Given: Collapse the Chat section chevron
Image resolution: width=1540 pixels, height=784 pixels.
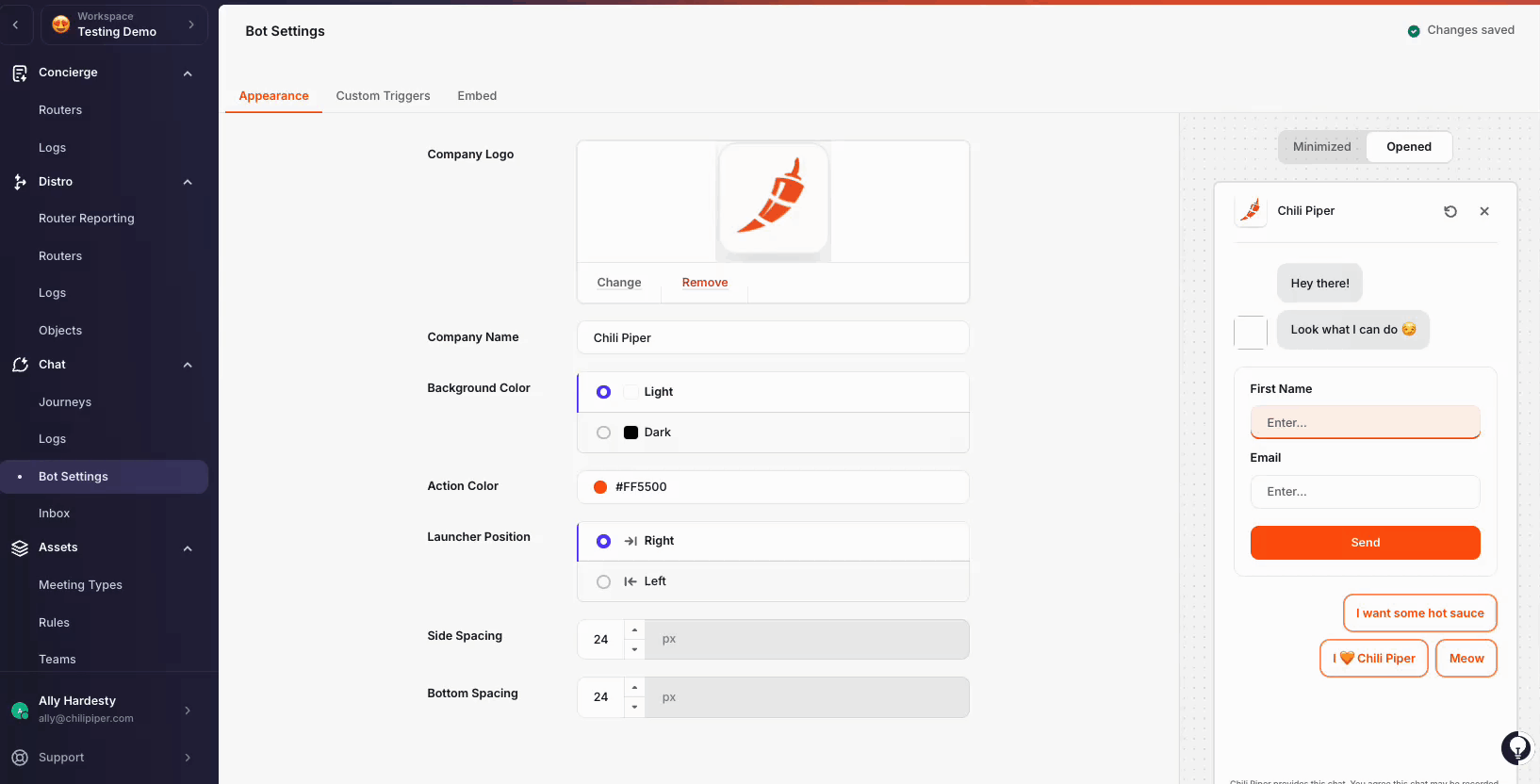Looking at the screenshot, I should click(x=188, y=365).
